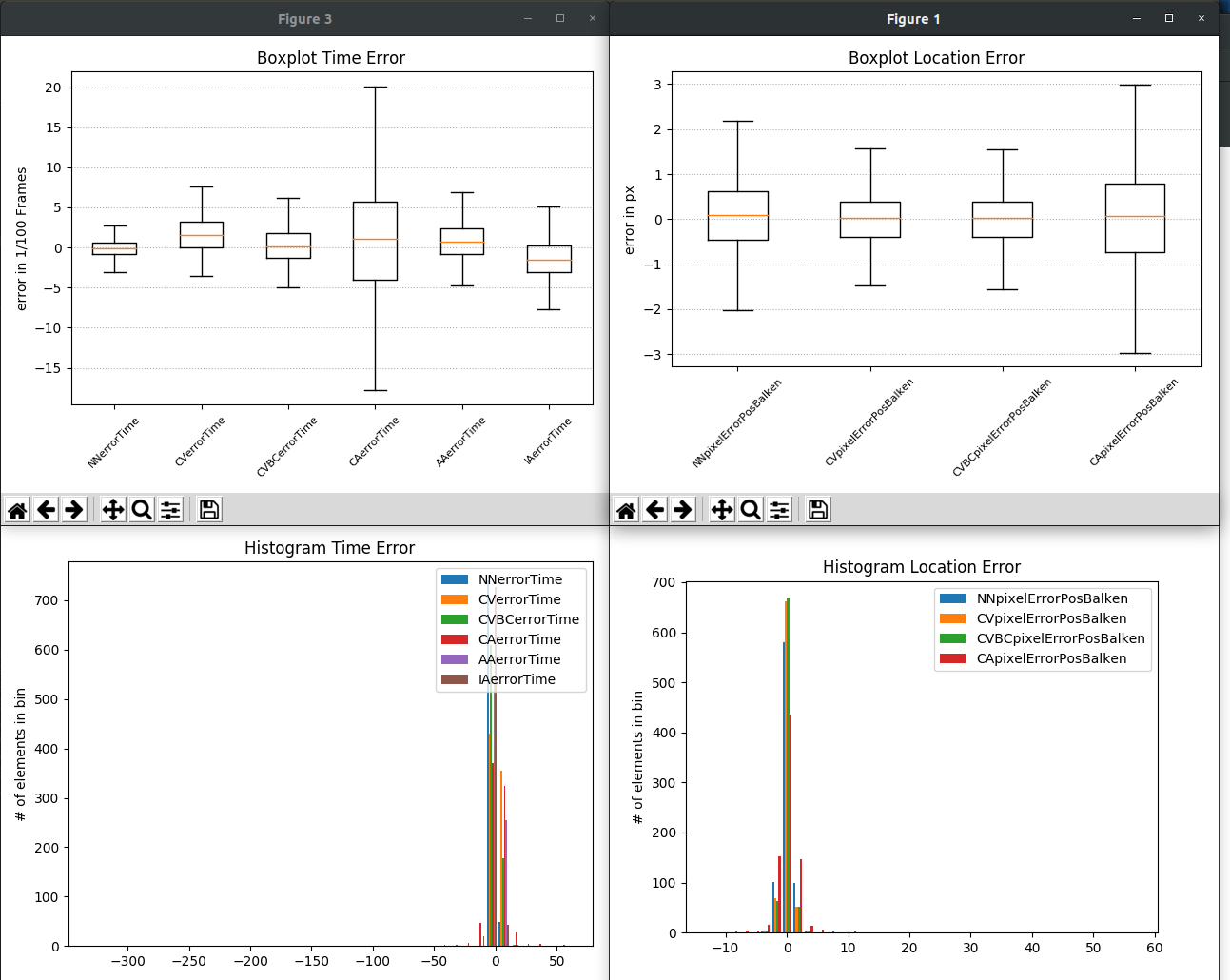Click the brown IAerrorTime legend swatch
The width and height of the screenshot is (1230, 980).
(455, 679)
